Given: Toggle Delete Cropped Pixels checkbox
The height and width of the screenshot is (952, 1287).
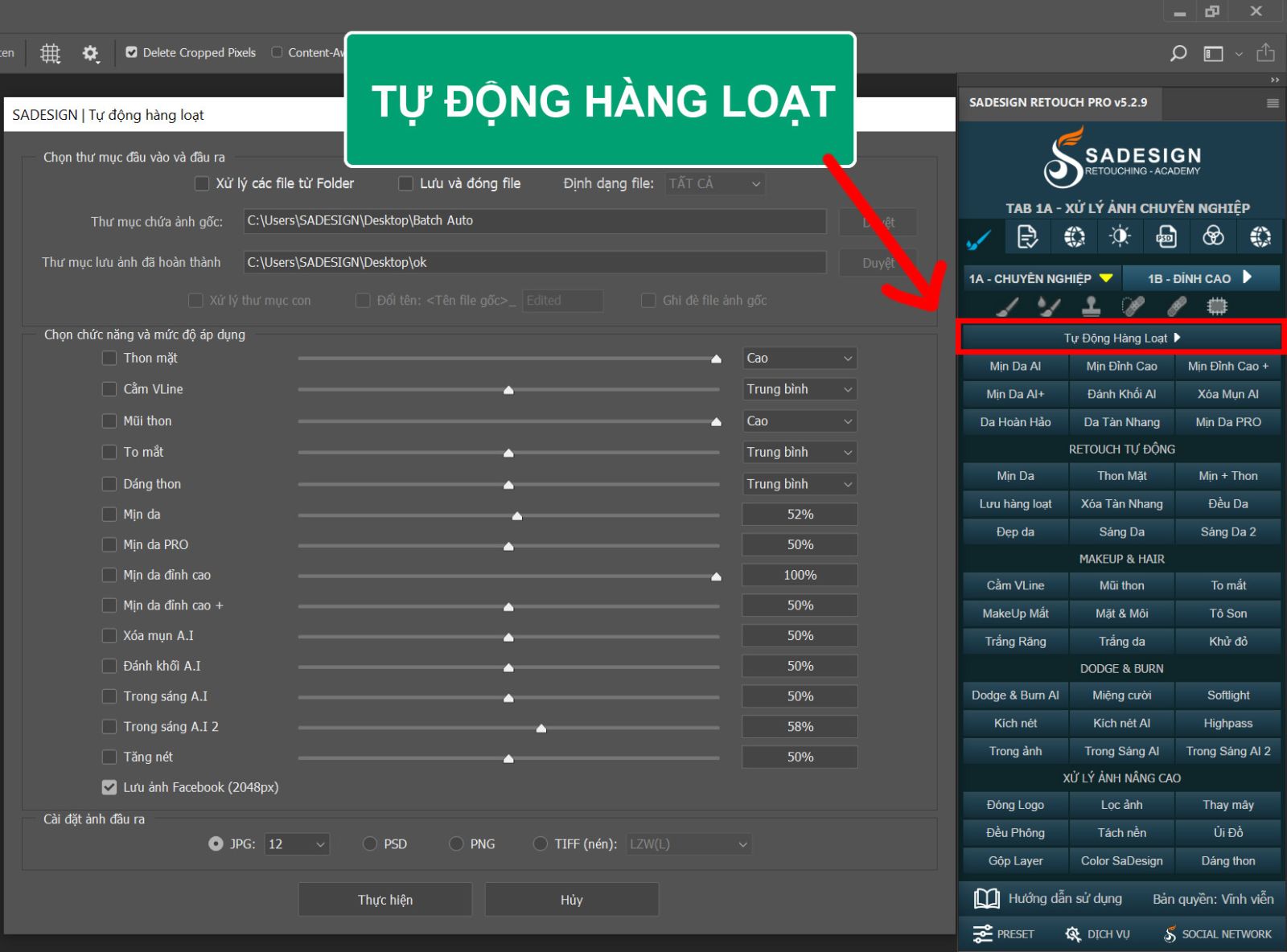Looking at the screenshot, I should click(131, 52).
